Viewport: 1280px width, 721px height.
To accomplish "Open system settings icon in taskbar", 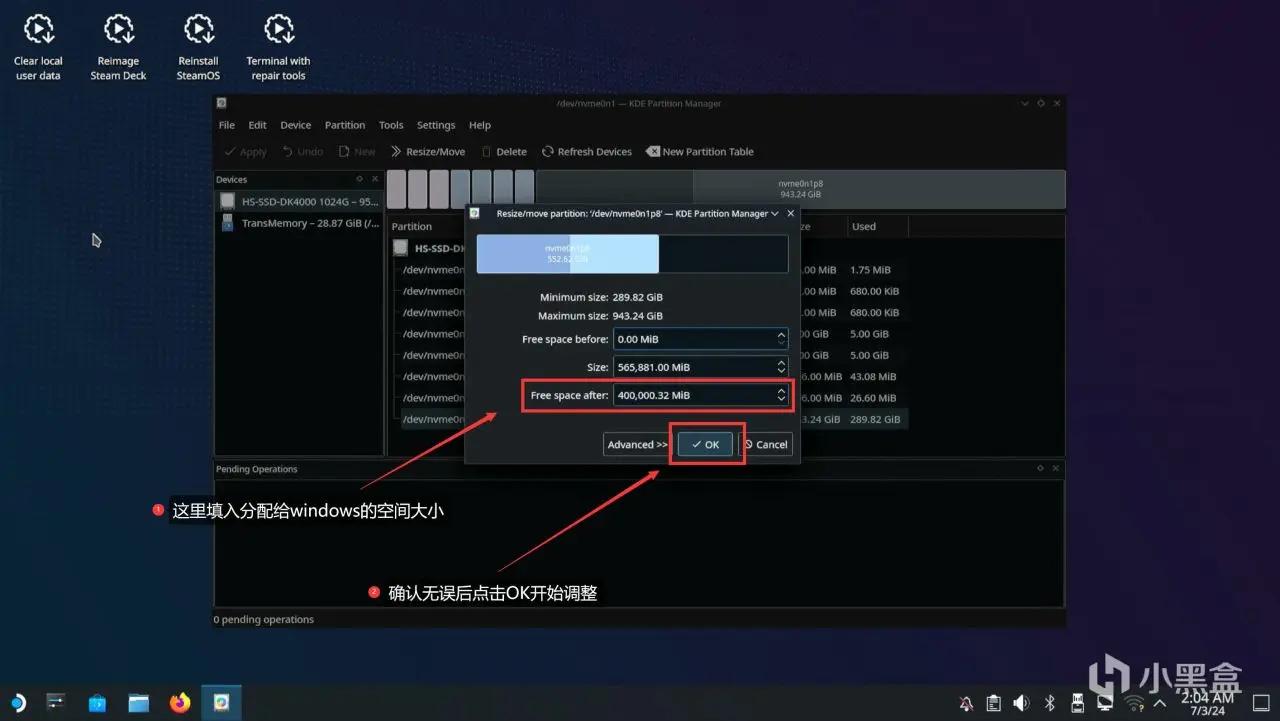I will tap(56, 703).
